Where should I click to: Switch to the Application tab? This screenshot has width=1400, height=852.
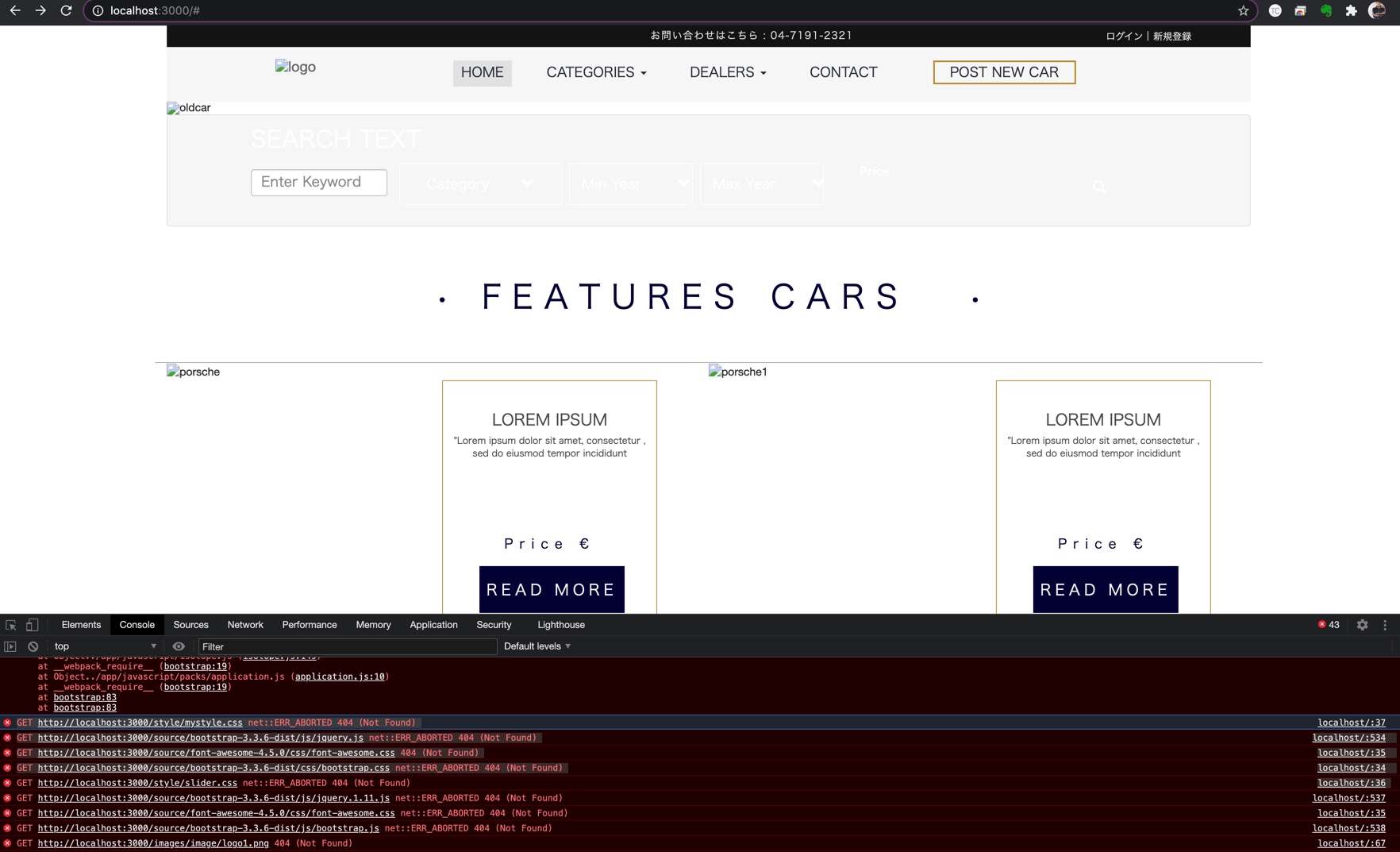tap(433, 625)
